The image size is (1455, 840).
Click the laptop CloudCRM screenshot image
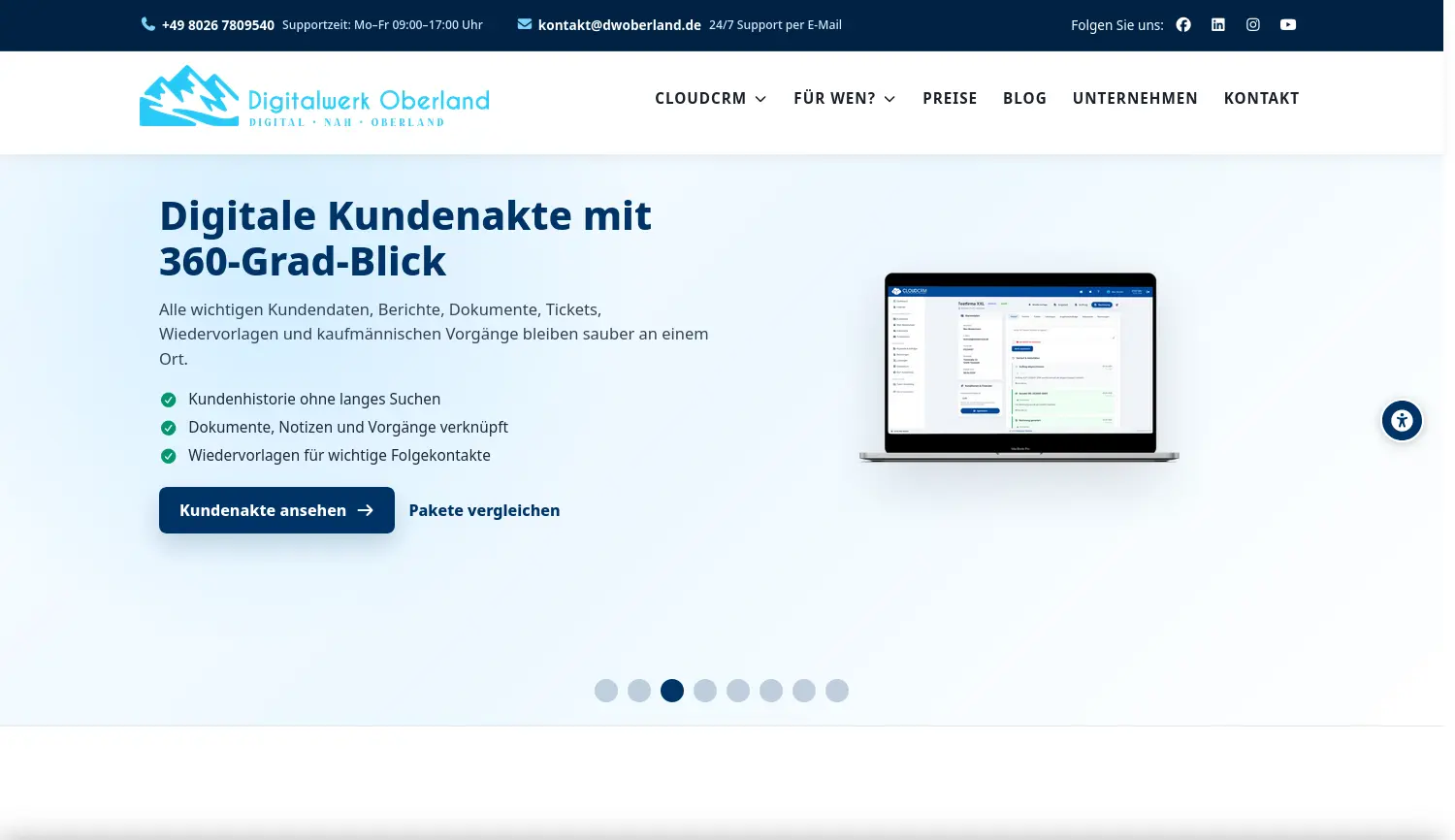1019,367
